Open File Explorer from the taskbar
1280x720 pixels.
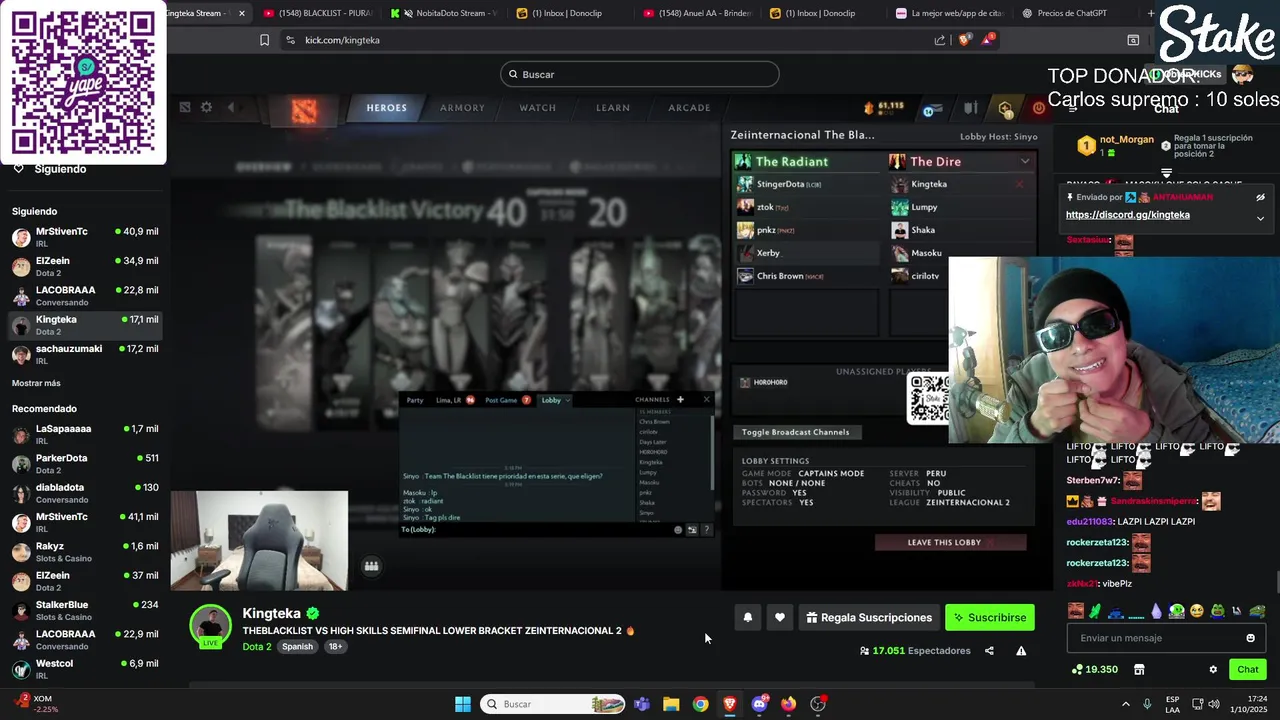(671, 704)
